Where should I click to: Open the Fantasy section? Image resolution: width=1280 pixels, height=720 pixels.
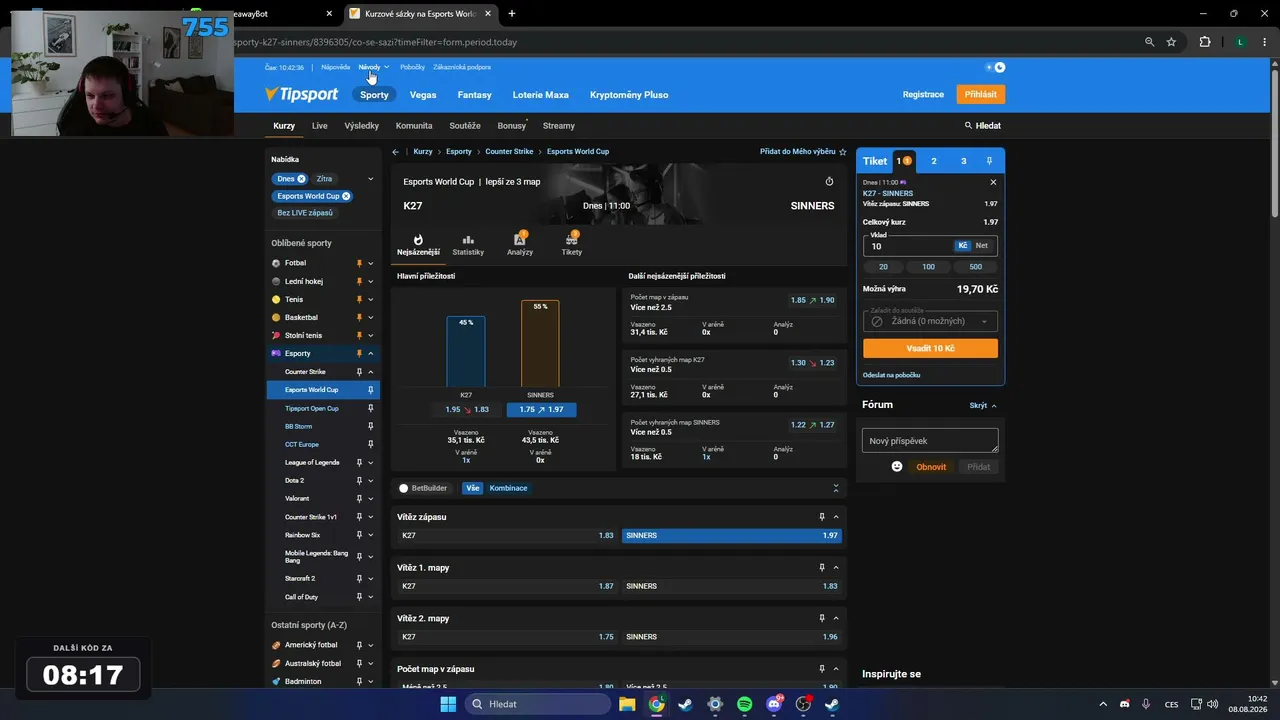(475, 95)
